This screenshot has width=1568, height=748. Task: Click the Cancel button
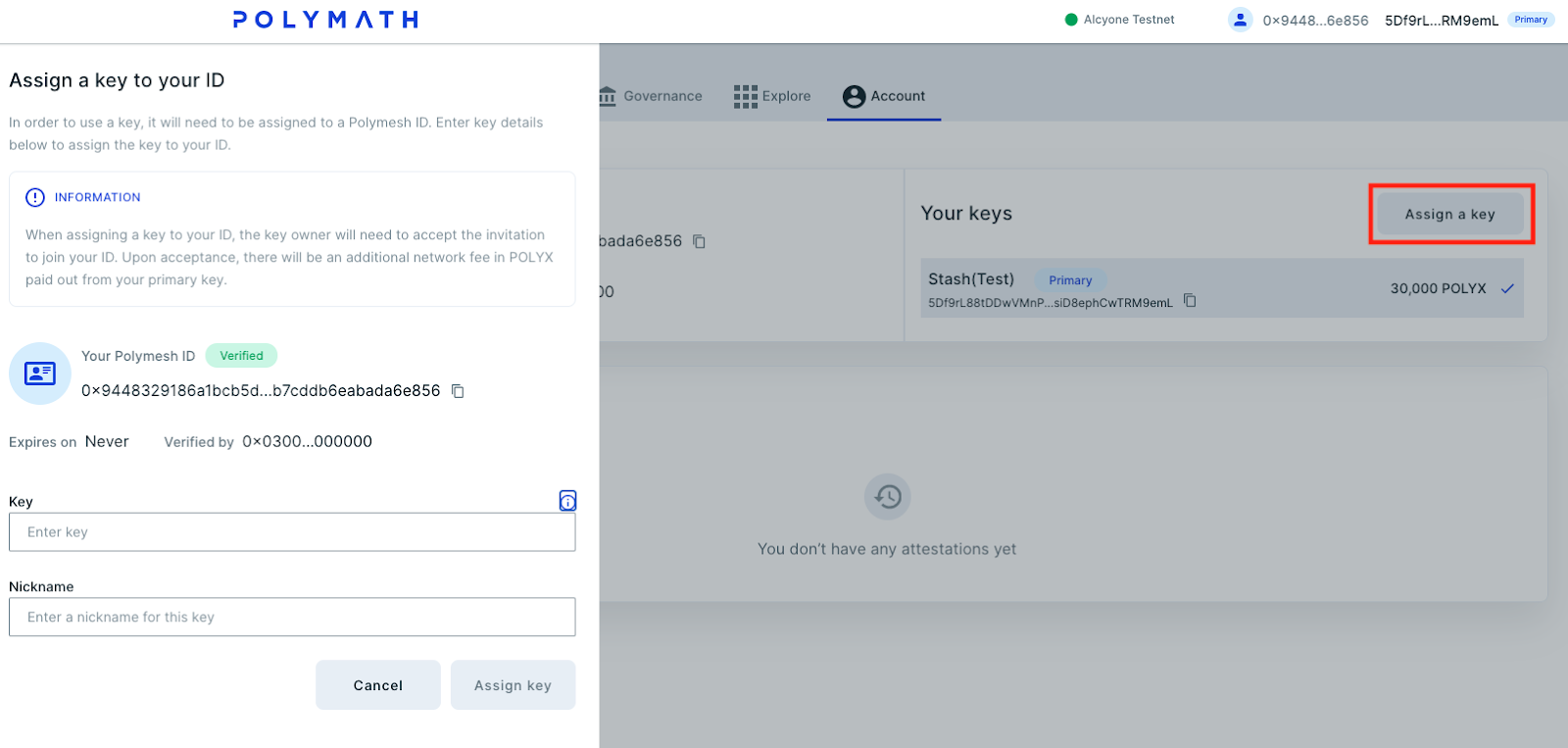pyautogui.click(x=378, y=685)
